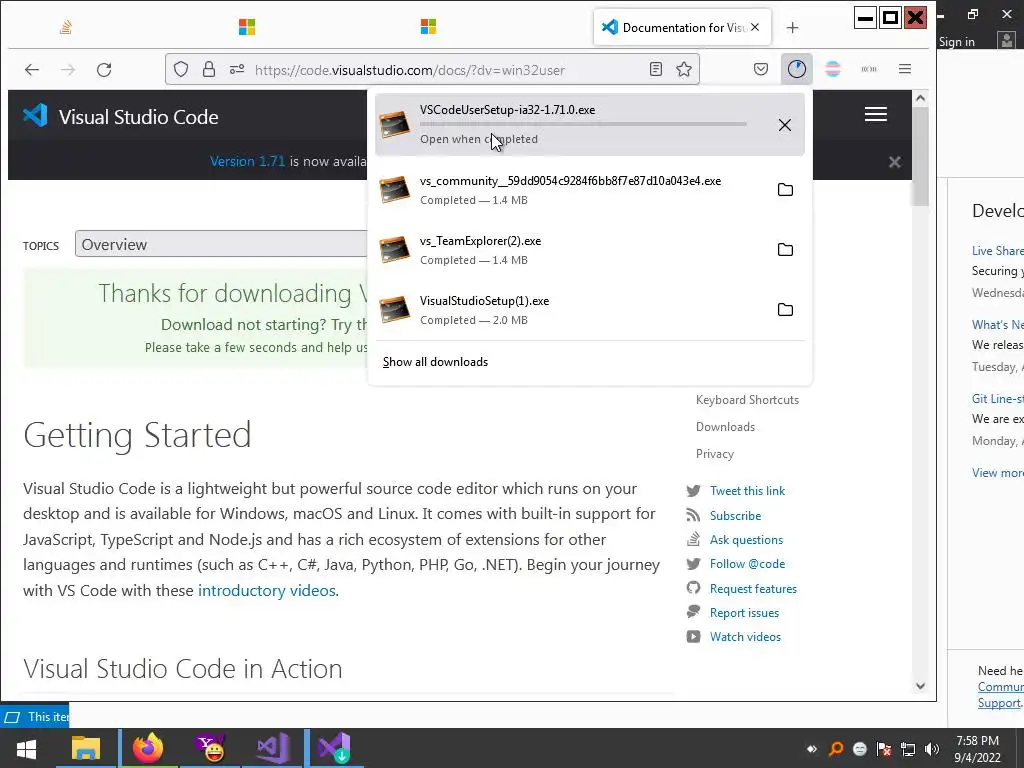Open volume control in system tray

tap(931, 749)
